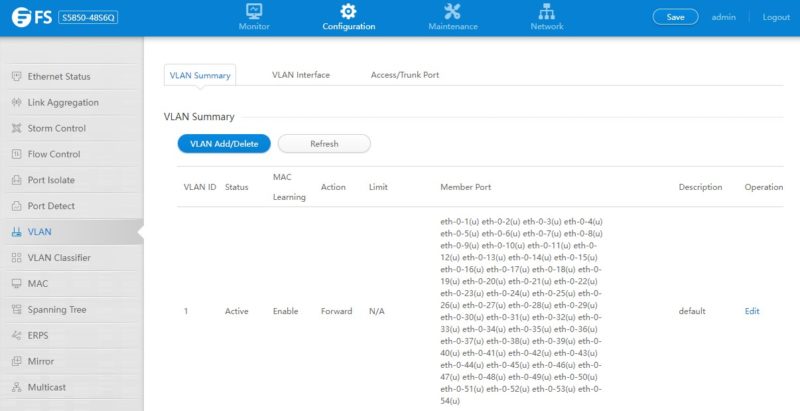
Task: Click the Storm Control sidebar icon
Action: tap(16, 129)
